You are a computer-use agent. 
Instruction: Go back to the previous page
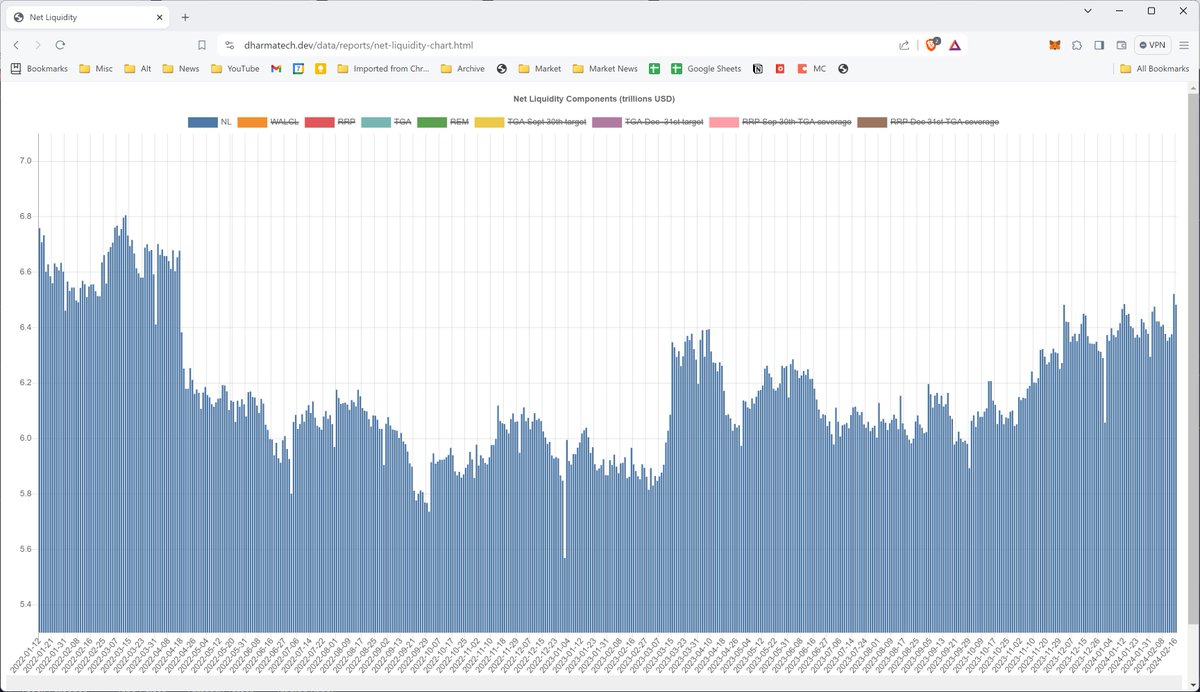(16, 45)
